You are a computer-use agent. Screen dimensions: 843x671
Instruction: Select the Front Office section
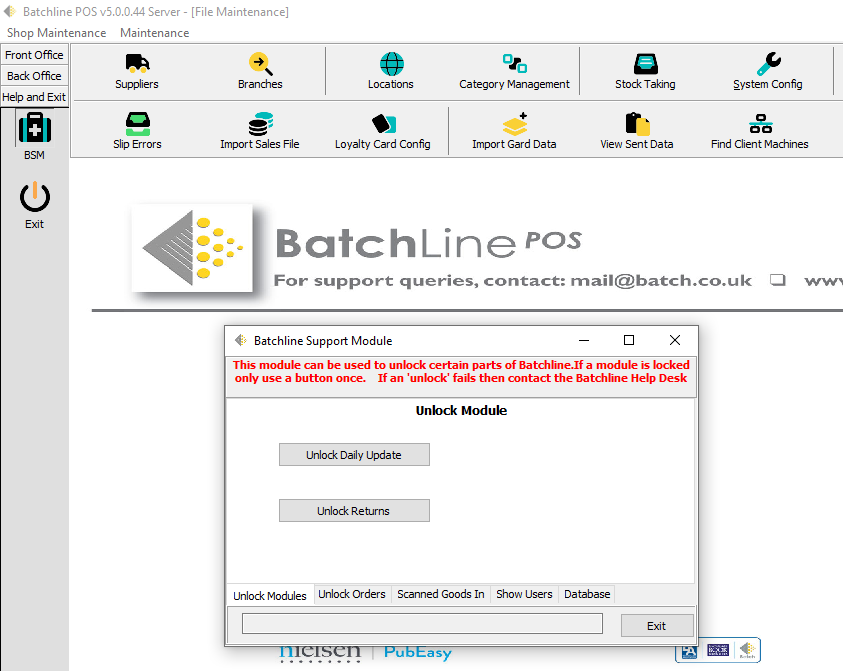(34, 55)
